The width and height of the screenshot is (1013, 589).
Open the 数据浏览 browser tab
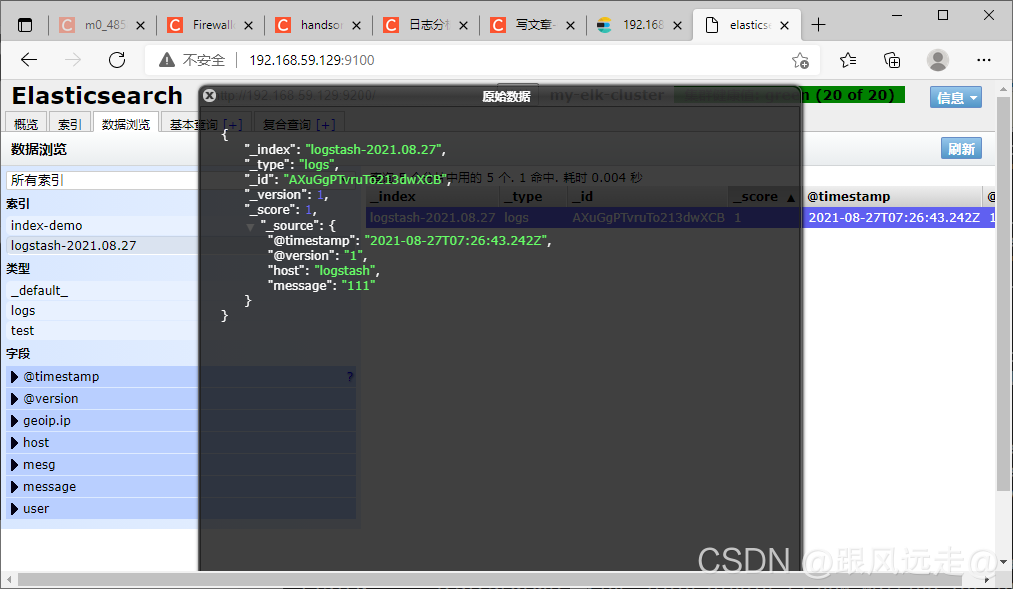[126, 124]
